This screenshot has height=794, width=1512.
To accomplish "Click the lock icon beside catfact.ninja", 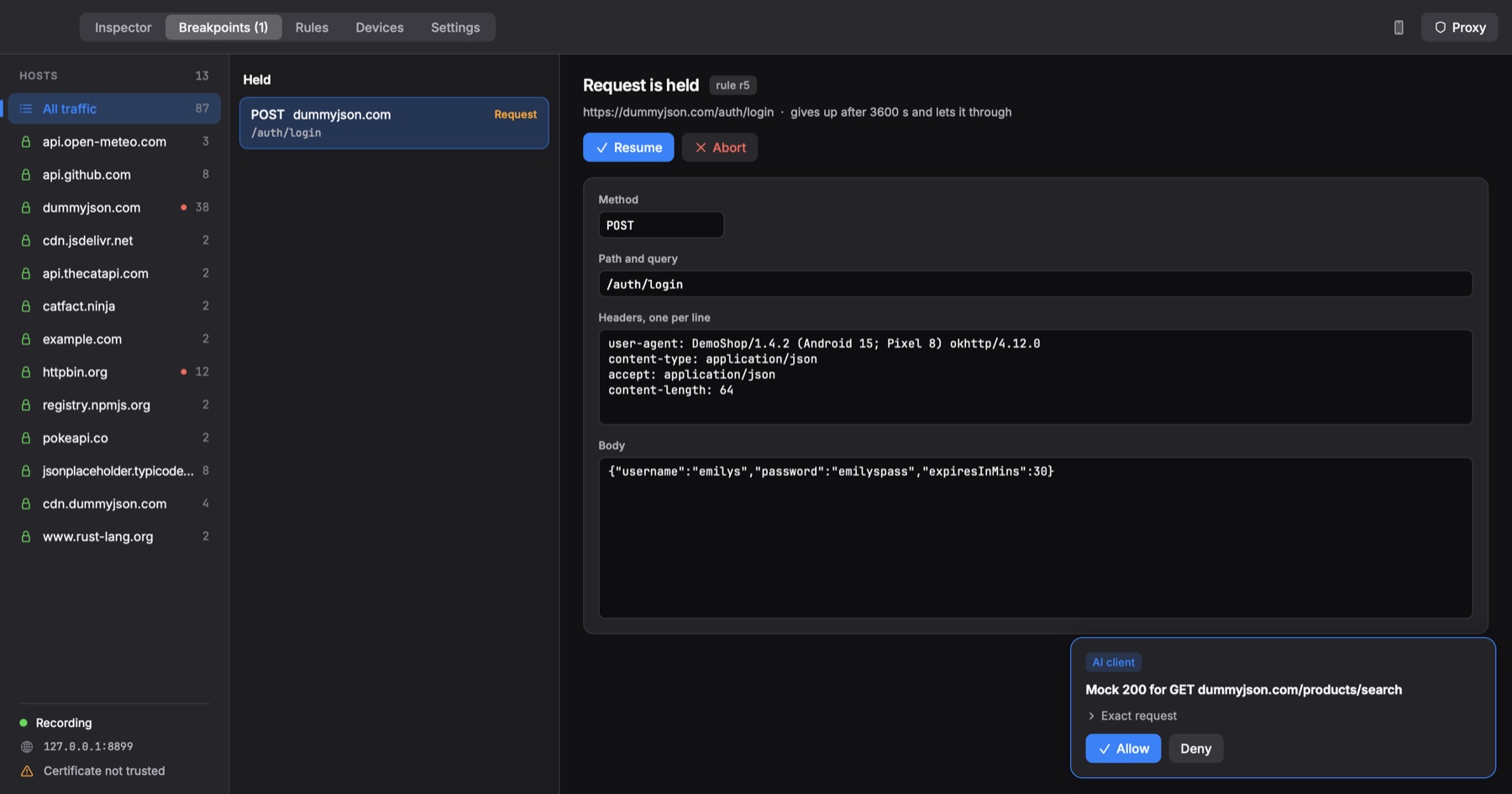I will tap(26, 307).
